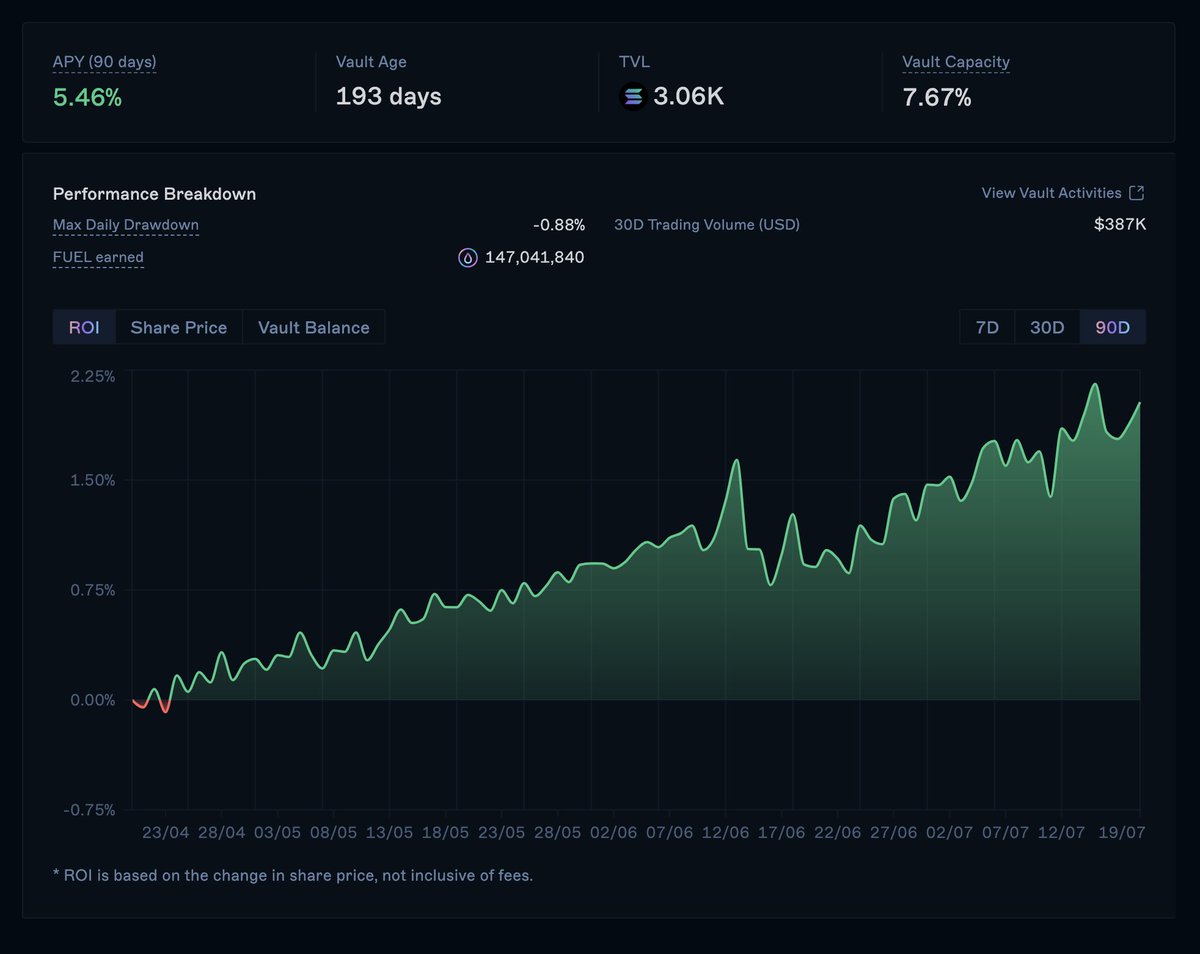Click the APY (90 days) label

pyautogui.click(x=105, y=62)
